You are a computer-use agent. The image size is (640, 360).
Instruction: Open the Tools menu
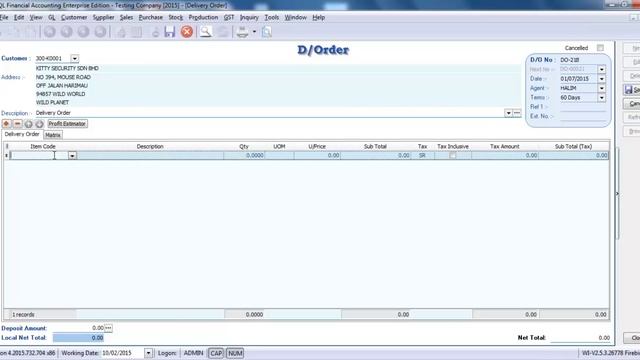tap(271, 18)
